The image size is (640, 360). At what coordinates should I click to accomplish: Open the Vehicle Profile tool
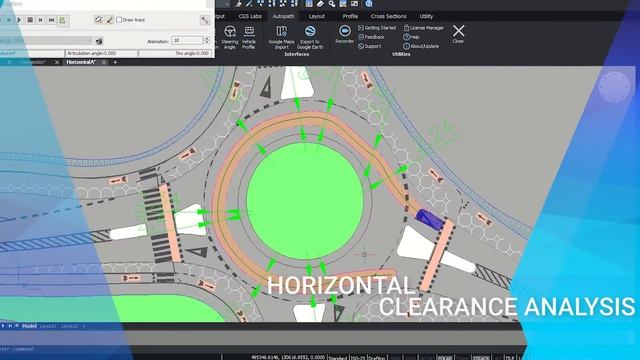[x=249, y=38]
